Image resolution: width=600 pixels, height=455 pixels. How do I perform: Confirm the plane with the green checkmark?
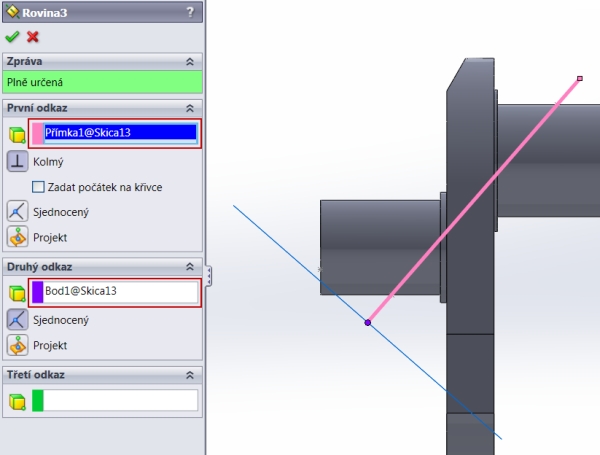point(12,37)
